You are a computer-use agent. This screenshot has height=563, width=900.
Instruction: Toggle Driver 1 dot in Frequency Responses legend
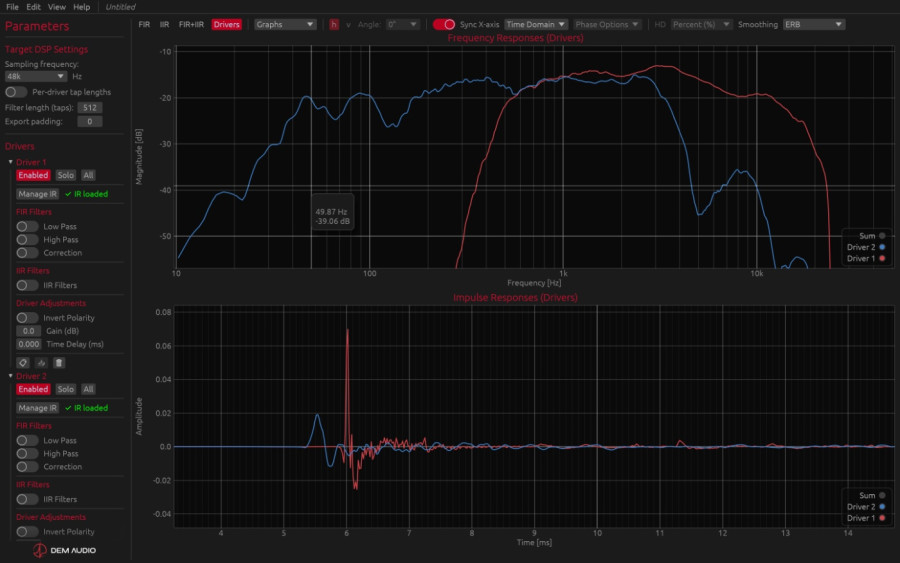pyautogui.click(x=882, y=259)
